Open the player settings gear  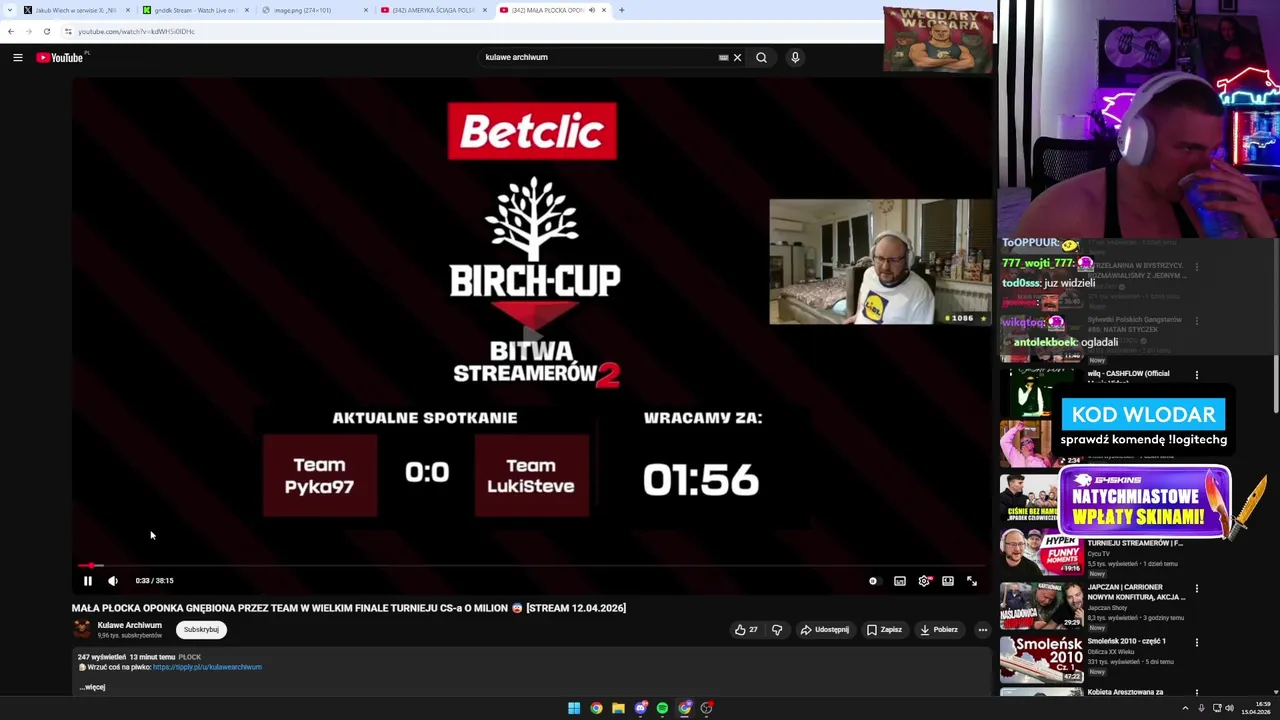[924, 581]
